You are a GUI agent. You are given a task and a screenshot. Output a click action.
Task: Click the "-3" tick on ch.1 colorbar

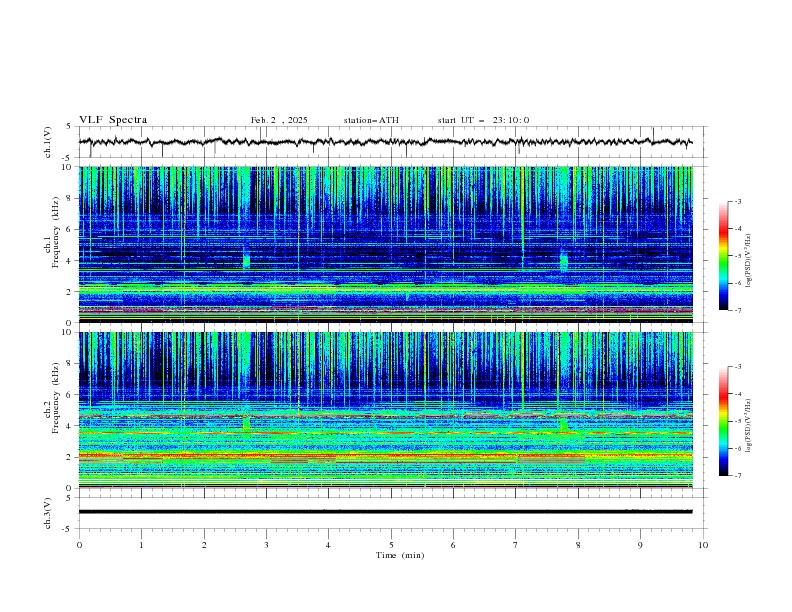tap(738, 201)
